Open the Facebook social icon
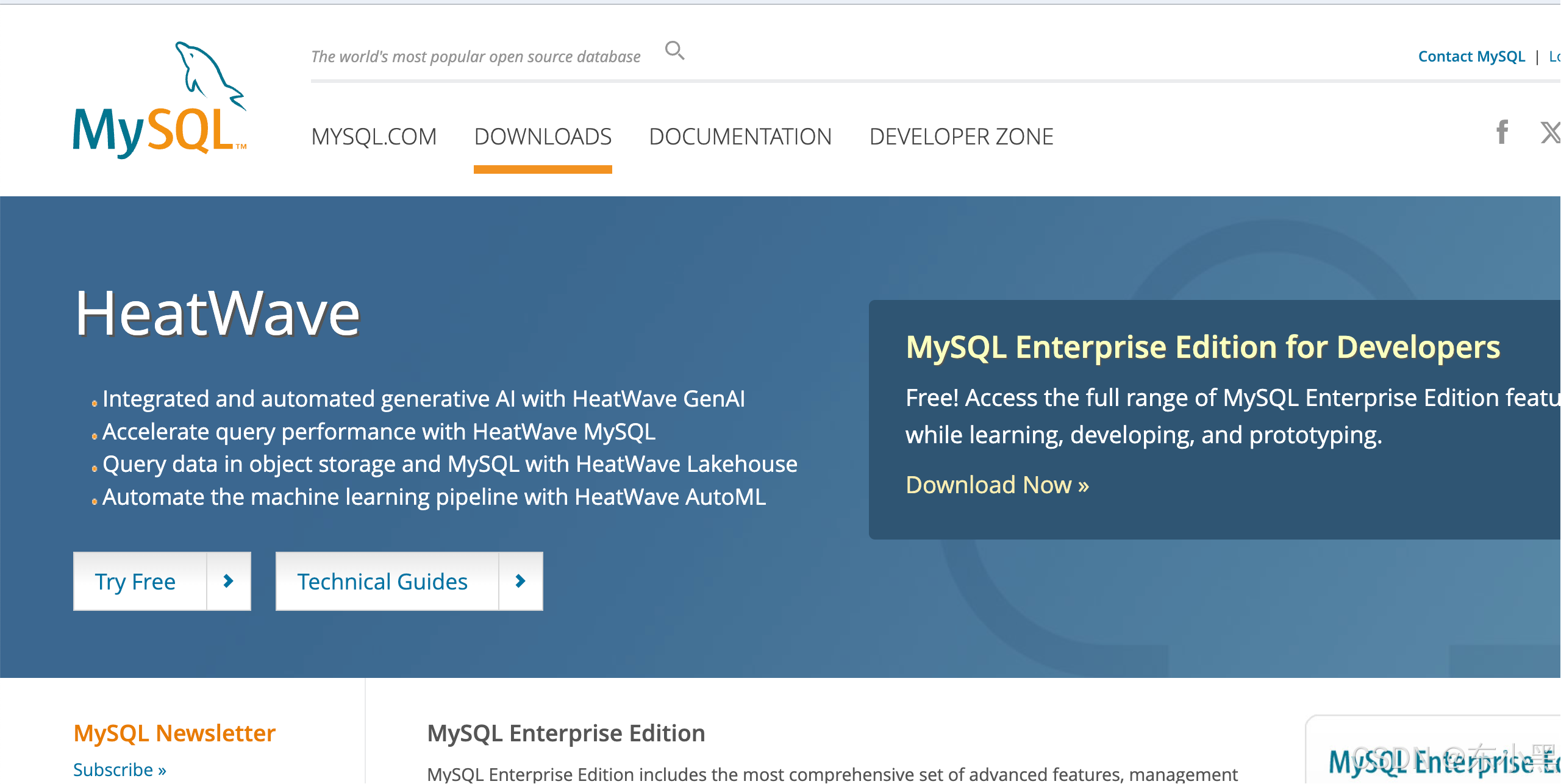Viewport: 1561px width, 784px height. (x=1502, y=132)
